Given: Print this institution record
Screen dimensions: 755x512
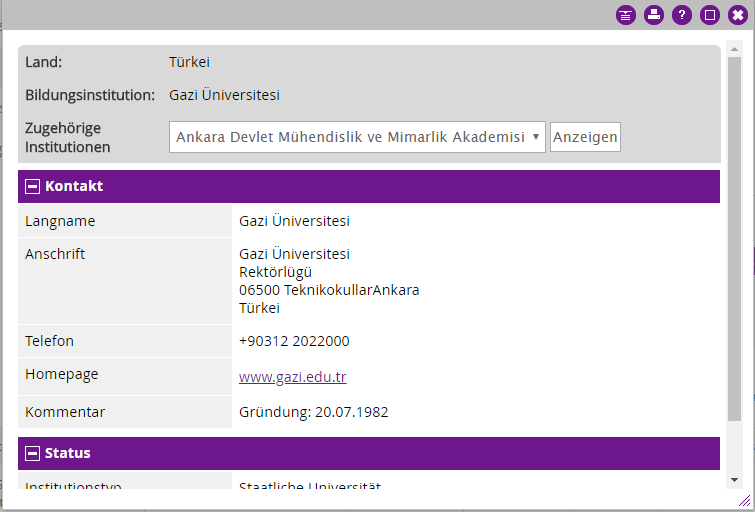Looking at the screenshot, I should 653,15.
